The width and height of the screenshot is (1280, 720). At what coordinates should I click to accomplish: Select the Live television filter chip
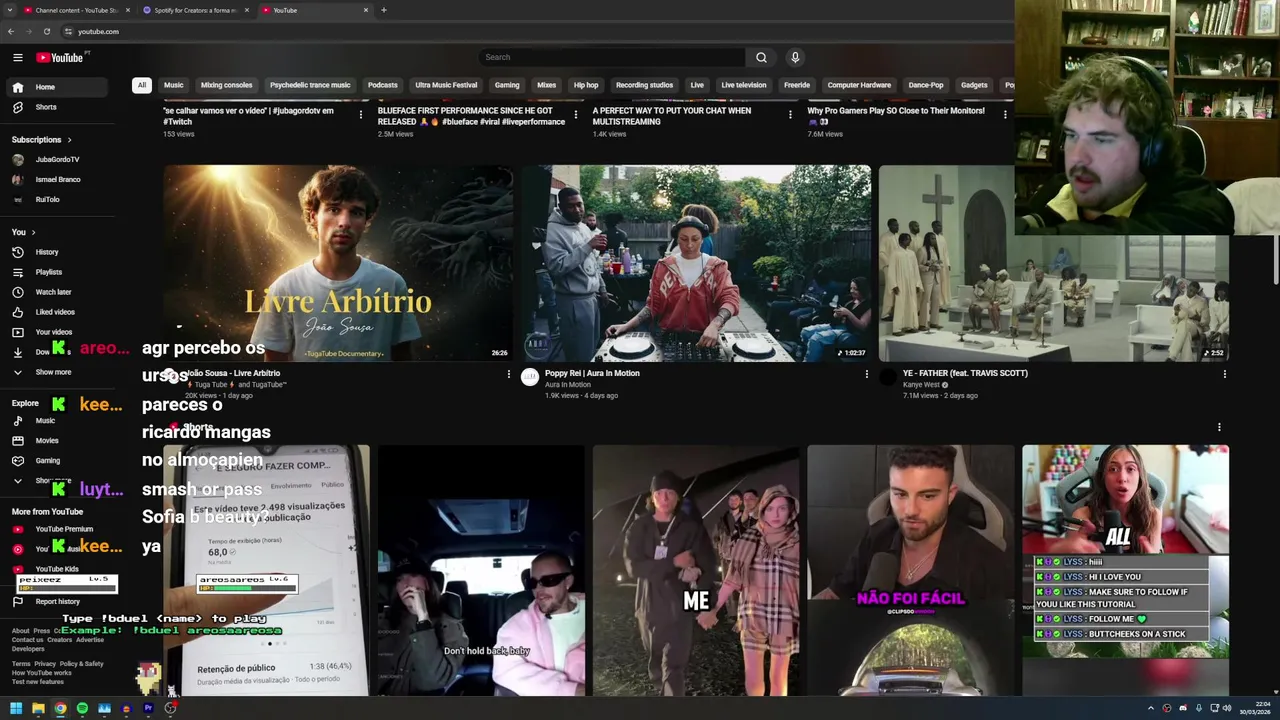click(743, 85)
